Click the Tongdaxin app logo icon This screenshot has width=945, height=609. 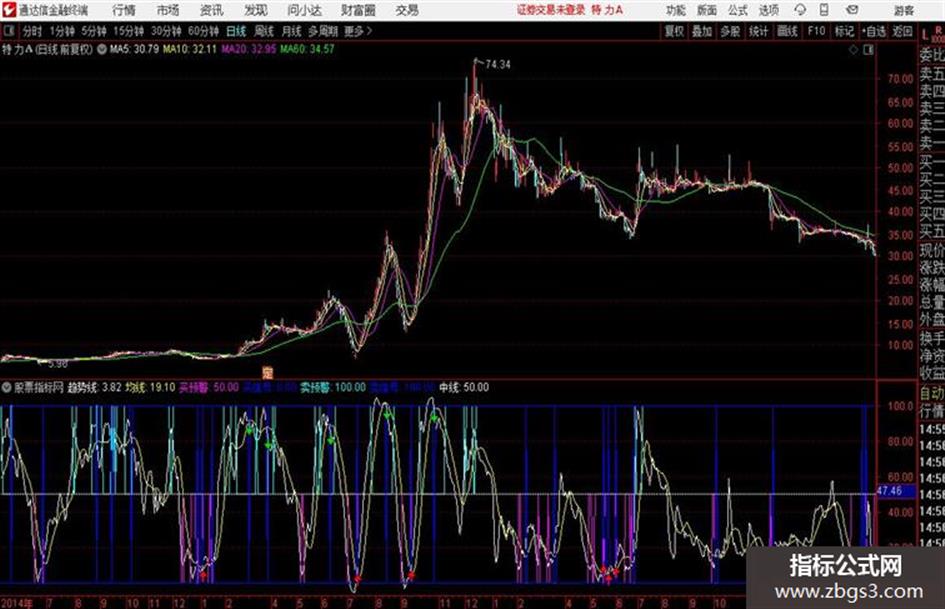click(8, 10)
